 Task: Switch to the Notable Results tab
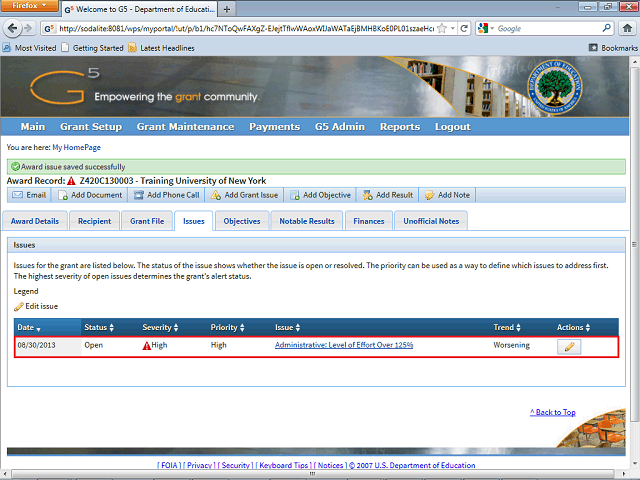307,221
